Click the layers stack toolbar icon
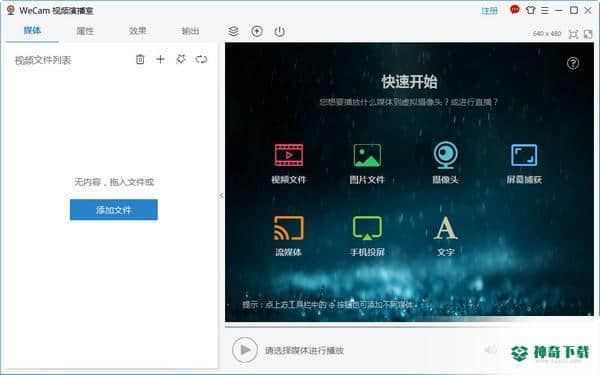The height and width of the screenshot is (375, 600). tap(233, 31)
